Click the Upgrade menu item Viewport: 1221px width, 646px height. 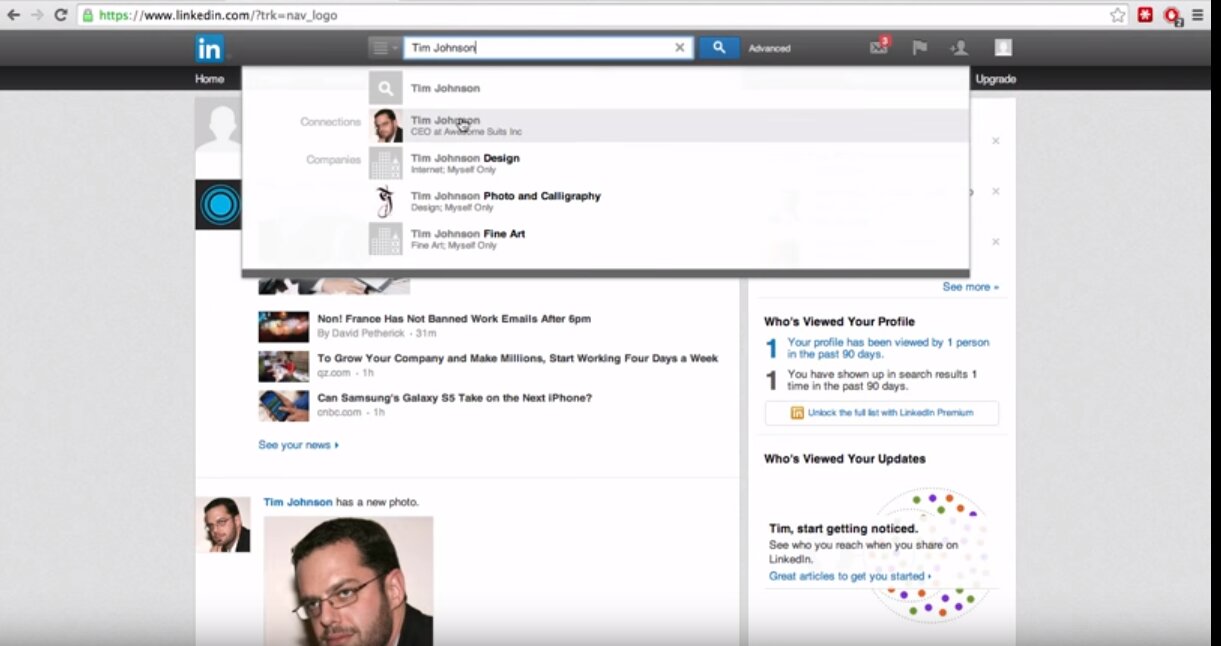coord(995,79)
